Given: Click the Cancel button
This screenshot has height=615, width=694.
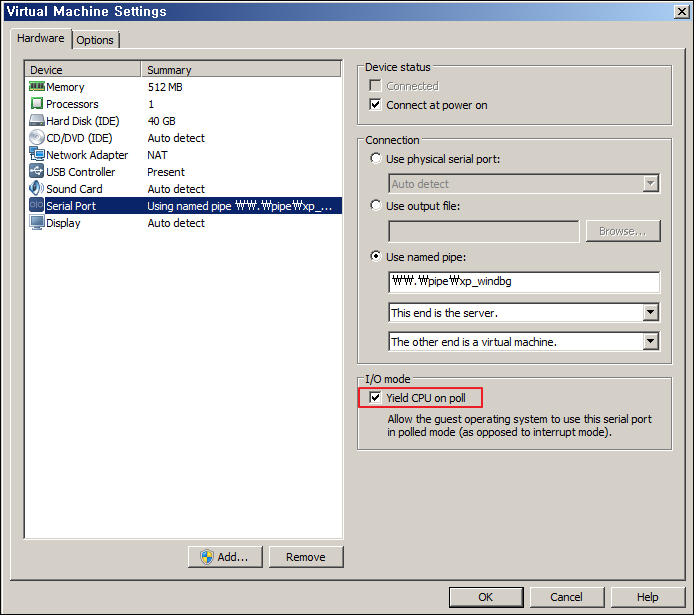Looking at the screenshot, I should [x=567, y=597].
